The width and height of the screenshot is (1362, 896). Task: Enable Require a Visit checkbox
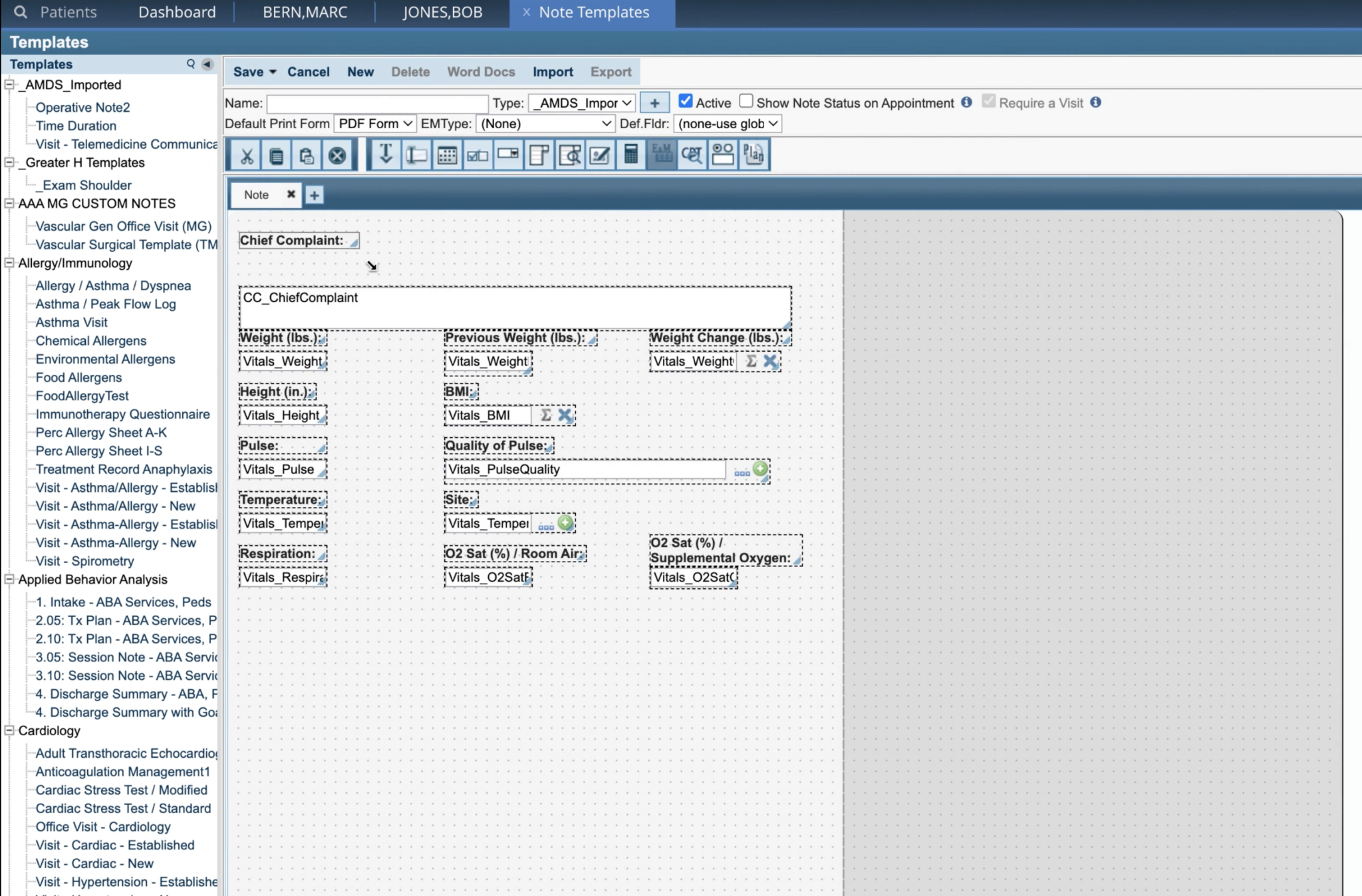(x=988, y=102)
